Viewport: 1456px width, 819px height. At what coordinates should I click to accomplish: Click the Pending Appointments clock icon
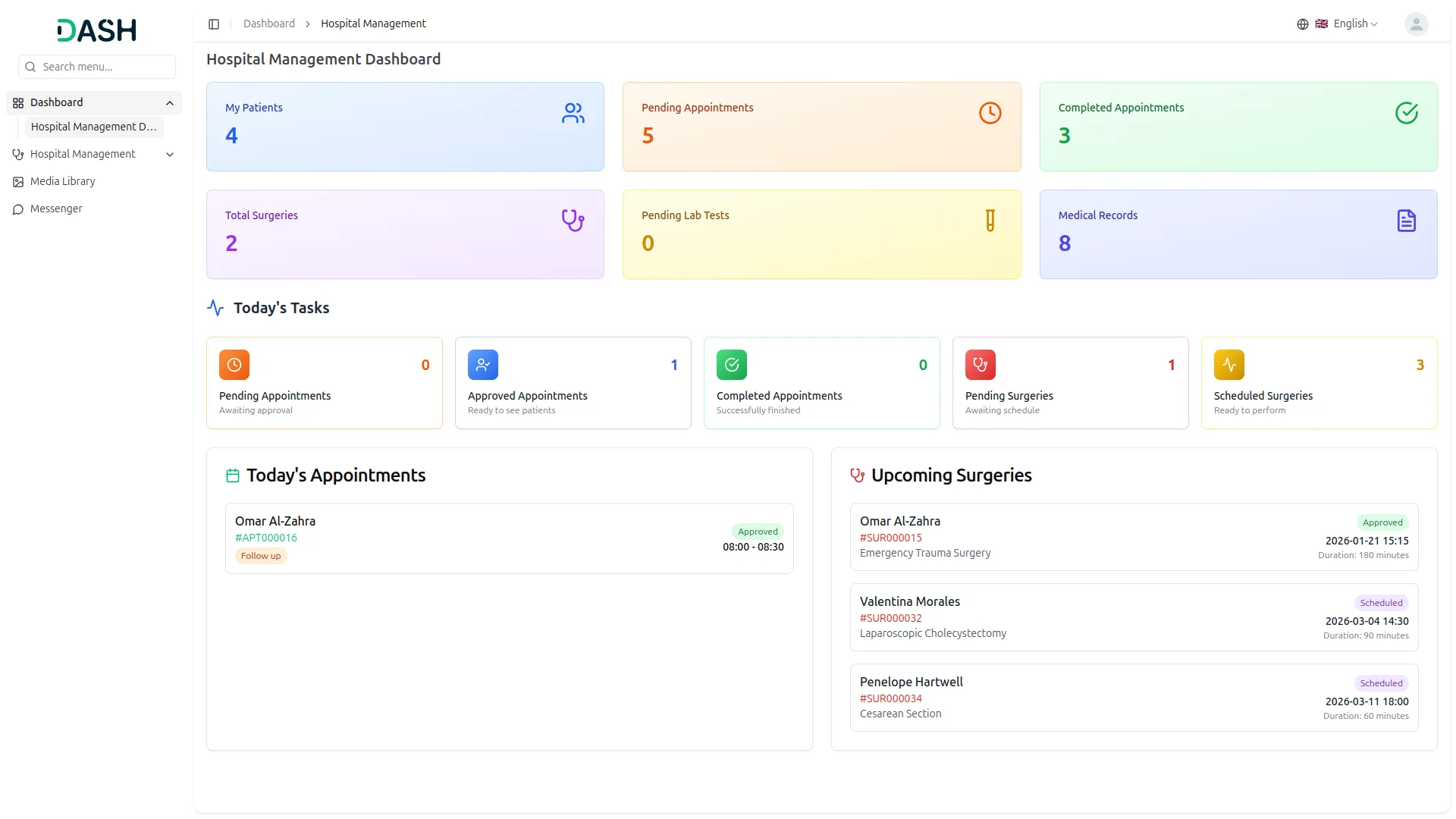click(990, 113)
